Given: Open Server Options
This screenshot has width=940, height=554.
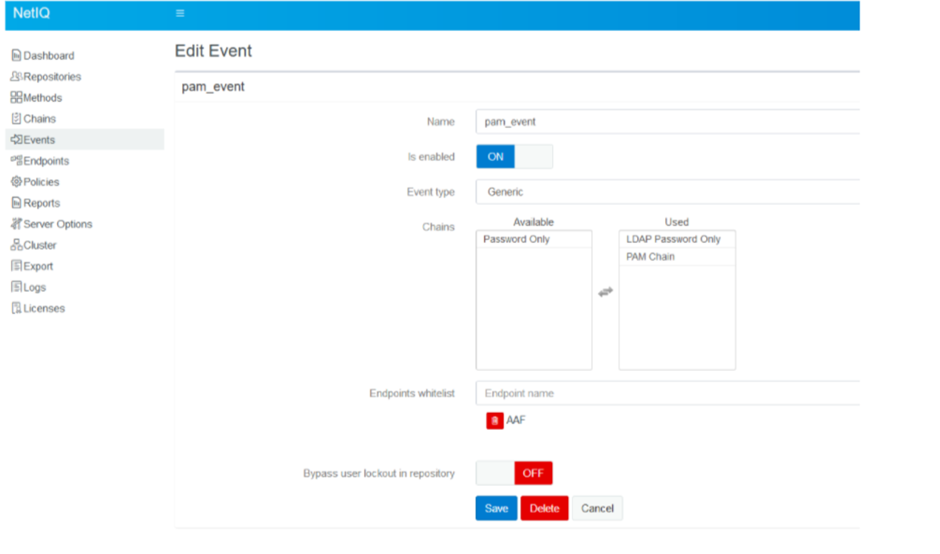Looking at the screenshot, I should 58,224.
